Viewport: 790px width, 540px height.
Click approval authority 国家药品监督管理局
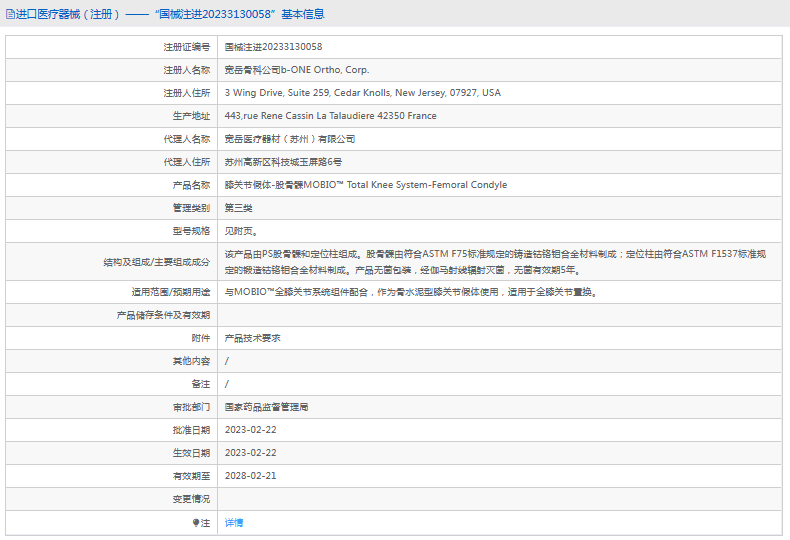266,407
